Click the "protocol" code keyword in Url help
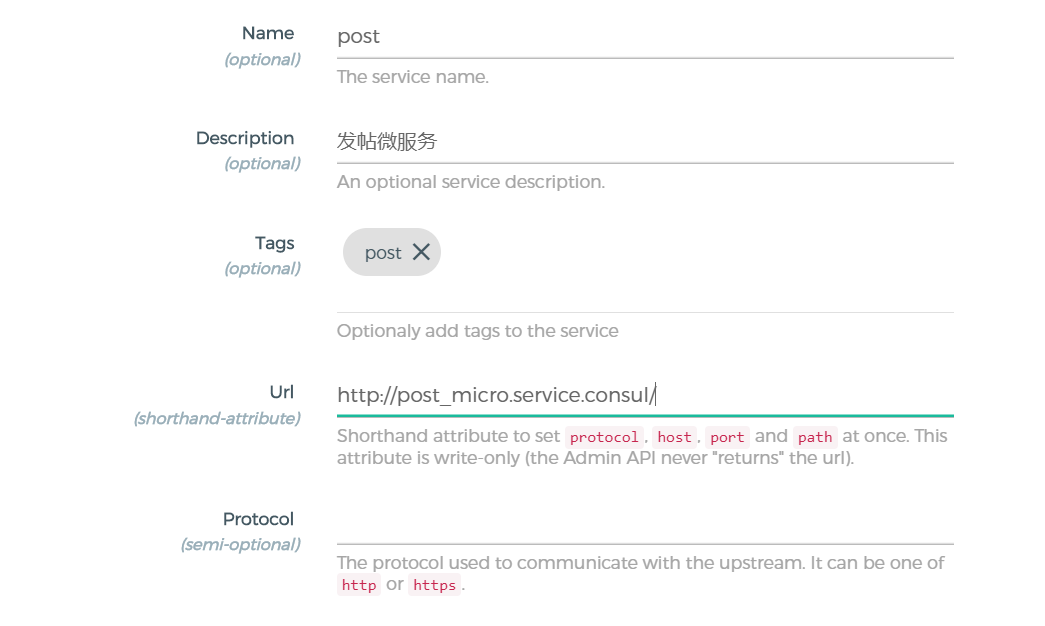The image size is (1045, 626). pyautogui.click(x=604, y=437)
